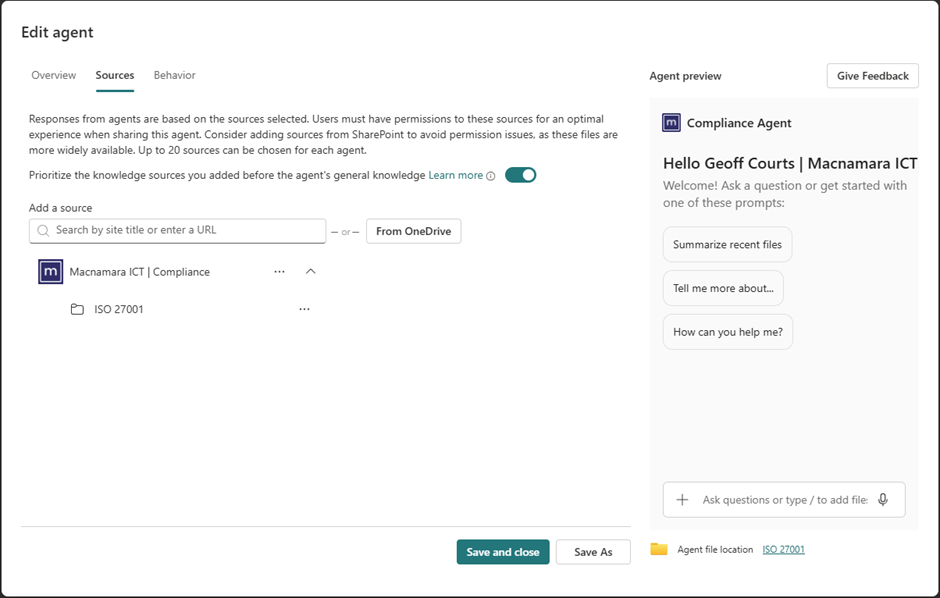Click the microphone icon in chat box
The image size is (940, 598).
pos(883,500)
